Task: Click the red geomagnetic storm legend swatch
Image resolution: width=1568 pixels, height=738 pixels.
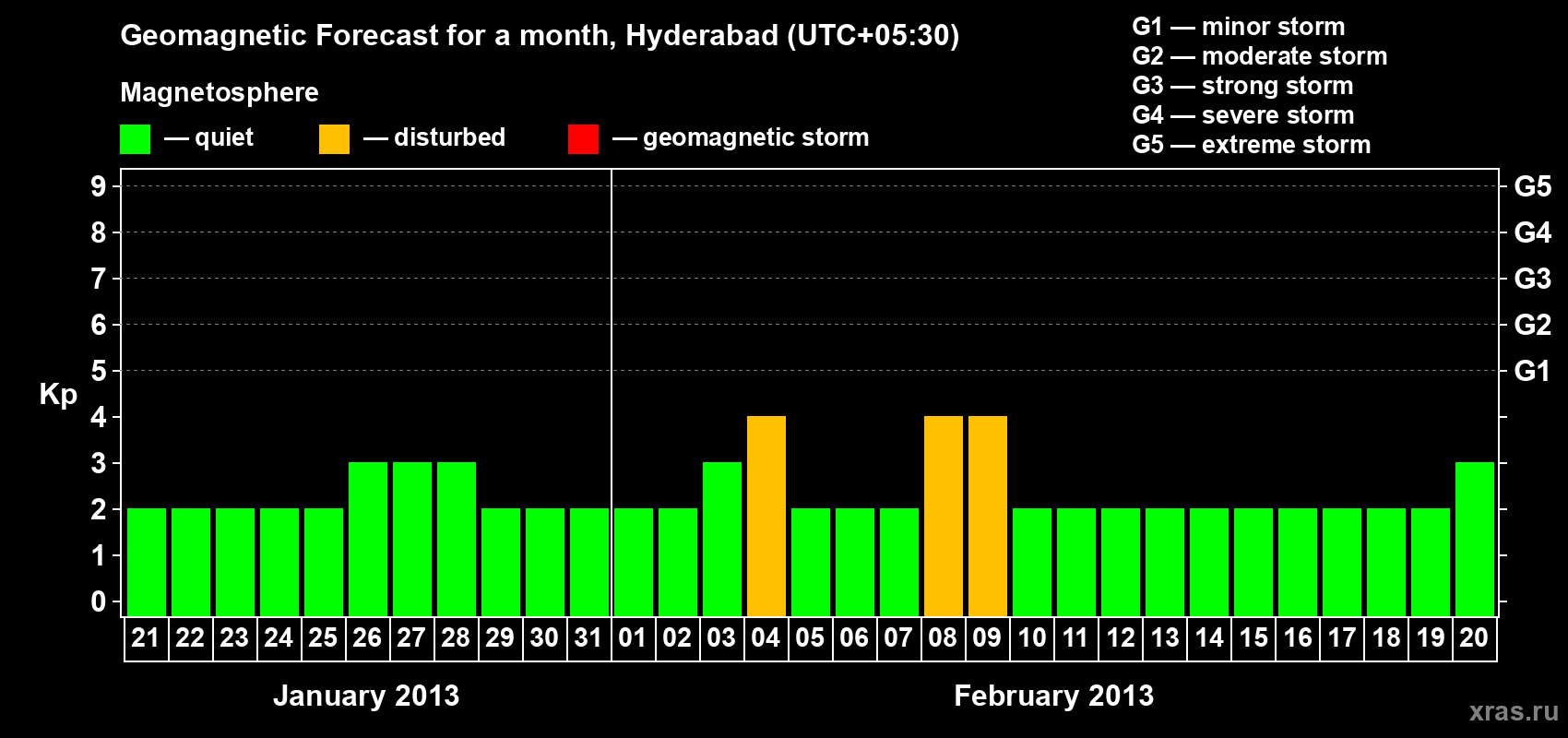Action: (x=583, y=139)
